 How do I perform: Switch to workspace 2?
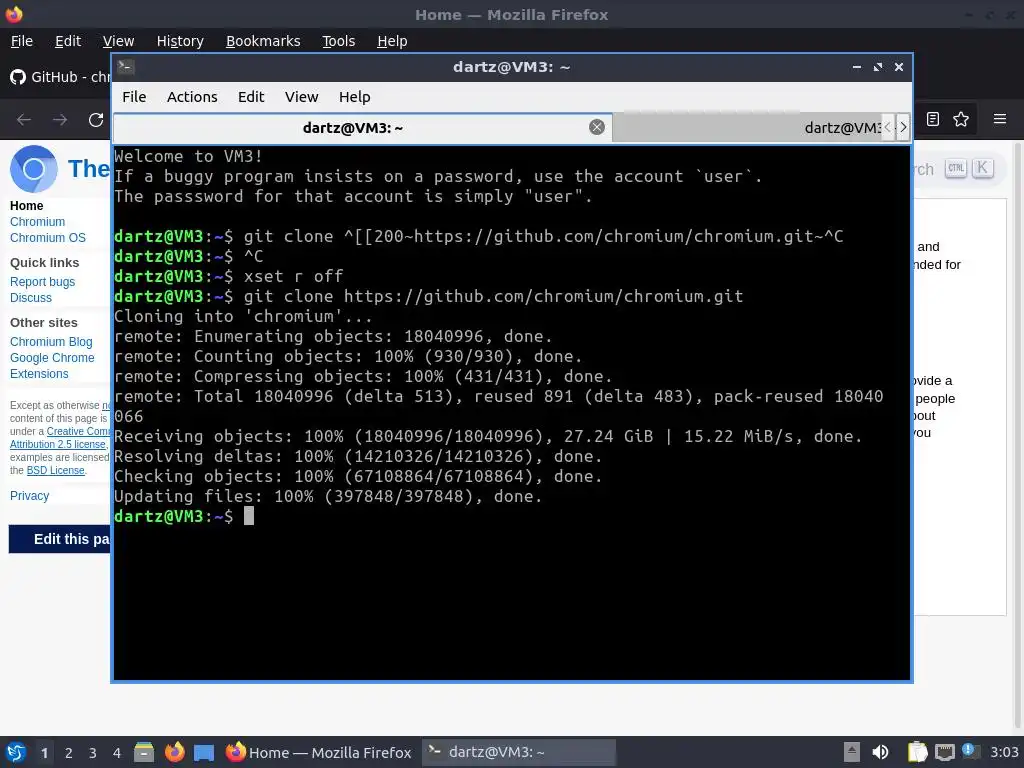click(69, 753)
